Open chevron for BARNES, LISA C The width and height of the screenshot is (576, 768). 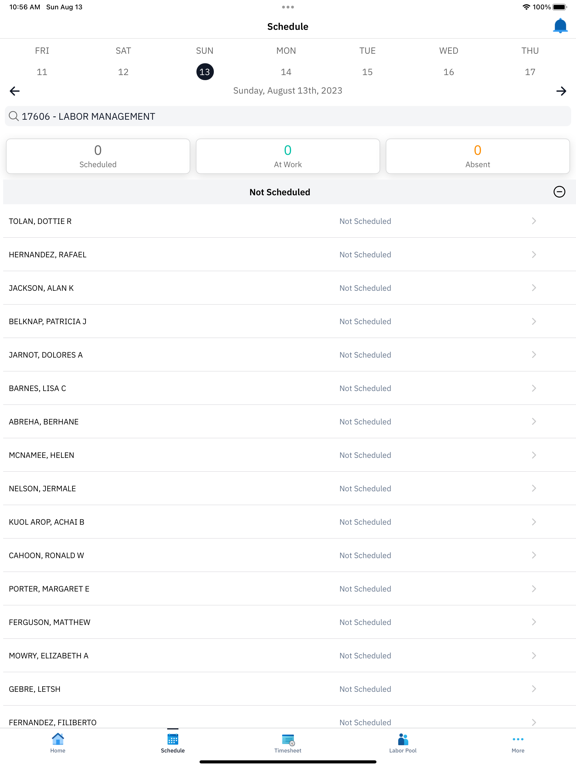tap(534, 388)
